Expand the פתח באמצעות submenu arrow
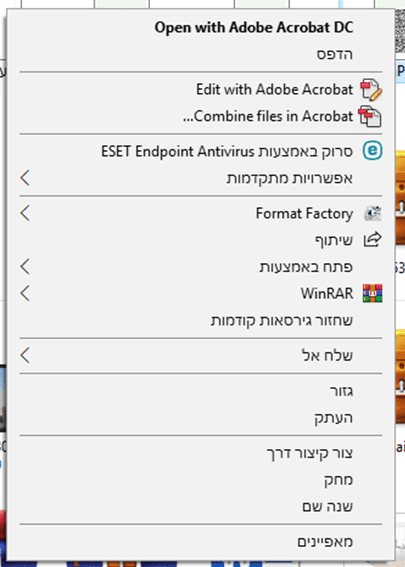405x567 pixels. coord(25,267)
